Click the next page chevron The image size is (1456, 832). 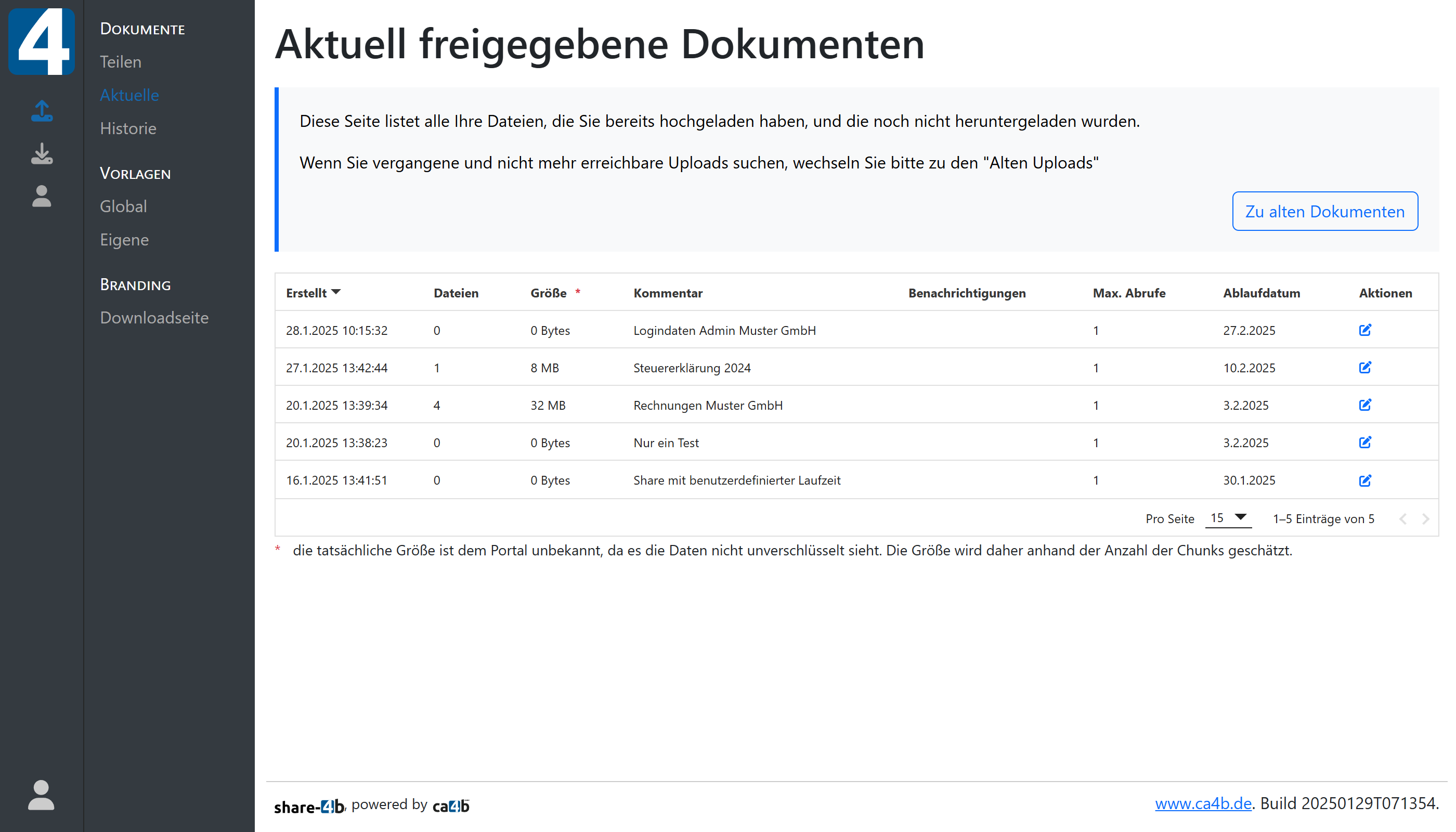pyautogui.click(x=1425, y=518)
